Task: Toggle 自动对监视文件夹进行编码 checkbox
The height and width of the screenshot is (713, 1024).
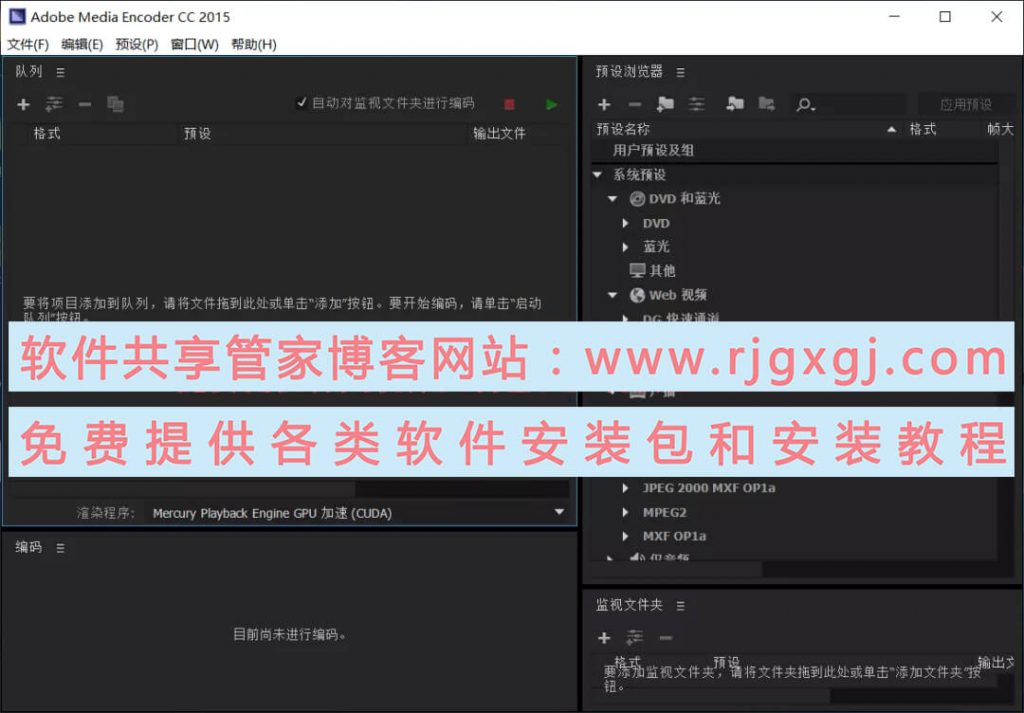Action: coord(301,103)
